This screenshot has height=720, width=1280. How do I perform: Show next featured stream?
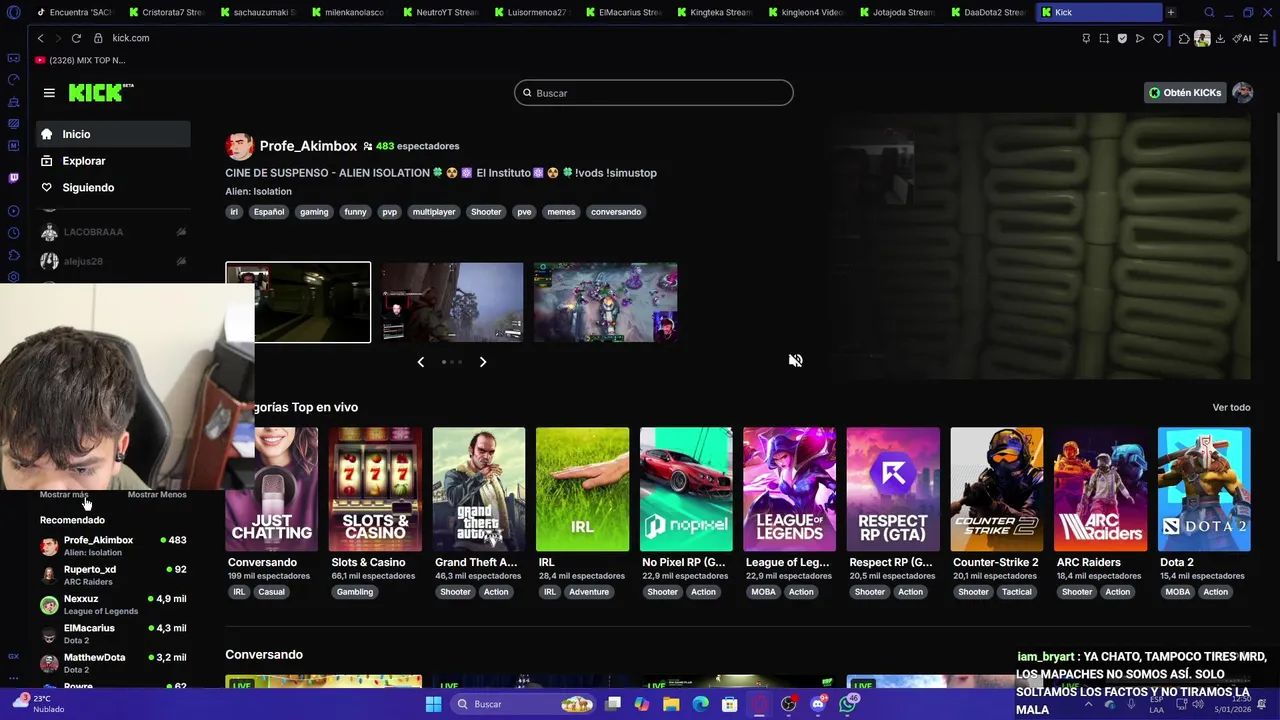[483, 362]
